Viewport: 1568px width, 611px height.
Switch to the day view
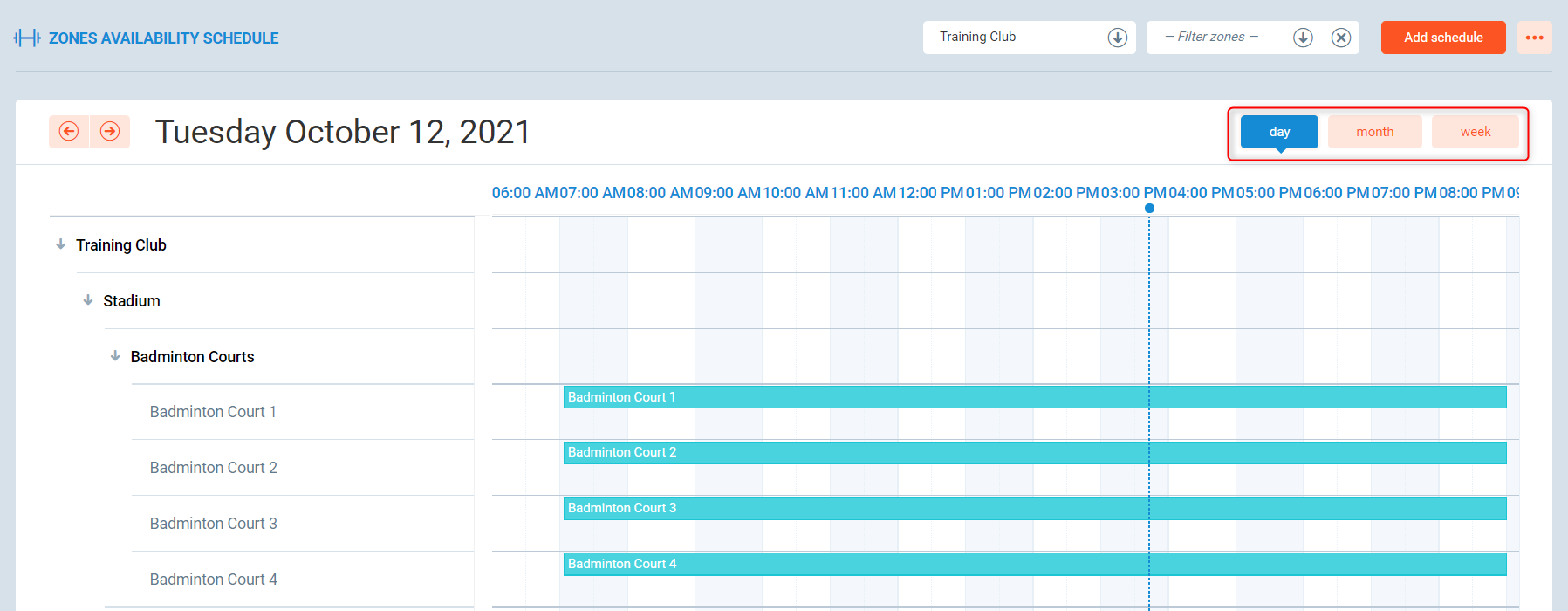click(x=1279, y=132)
